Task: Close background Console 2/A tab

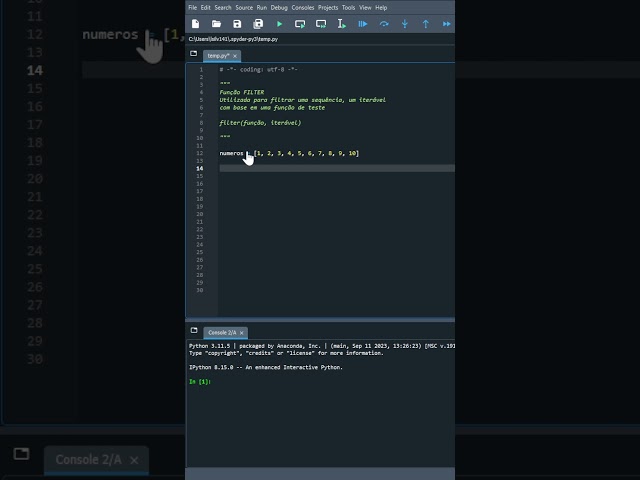Action: 134,460
